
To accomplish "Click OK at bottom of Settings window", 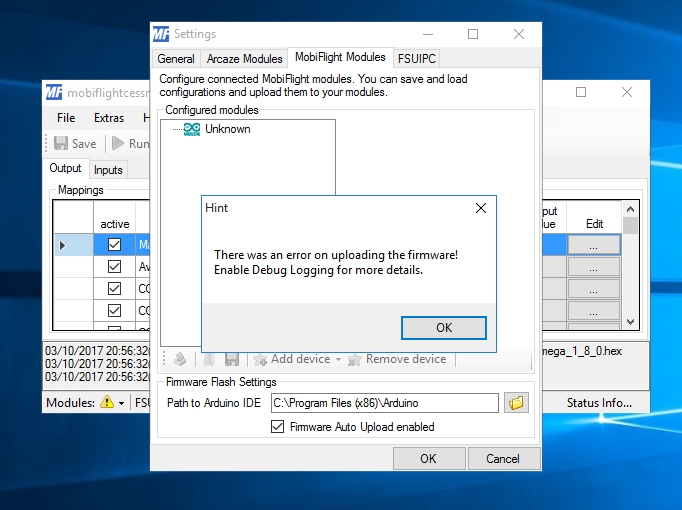I will point(429,459).
